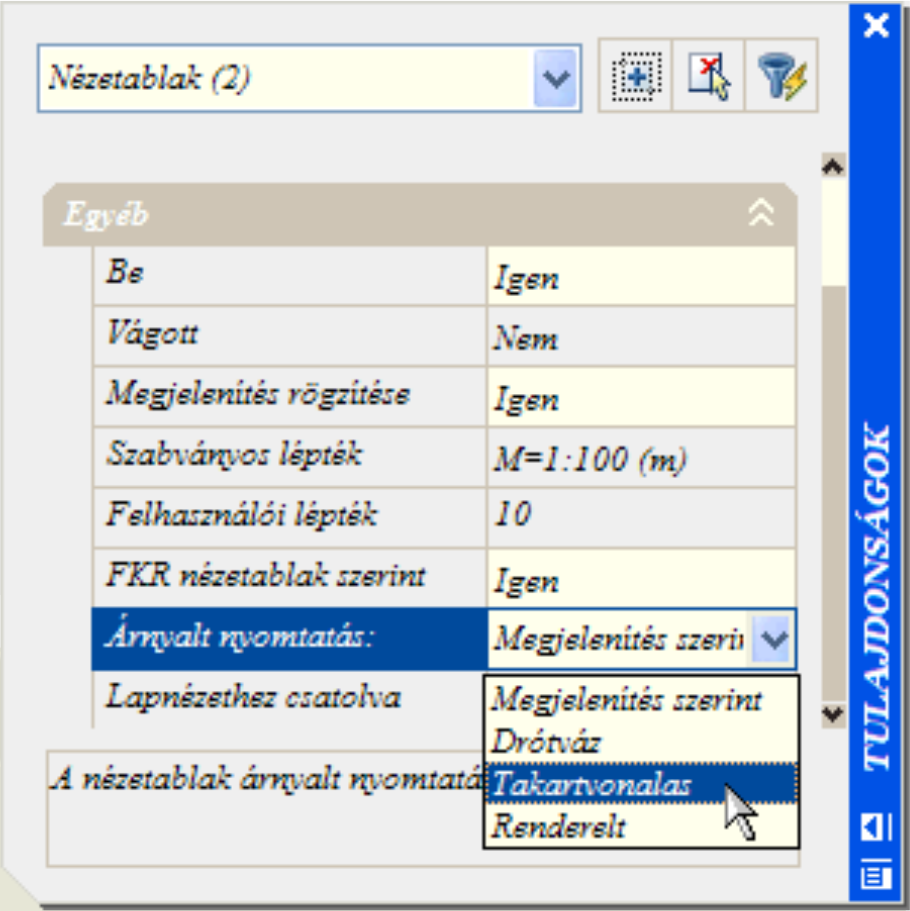The image size is (910, 911).
Task: Choose Drótváz from the list
Action: tap(641, 742)
